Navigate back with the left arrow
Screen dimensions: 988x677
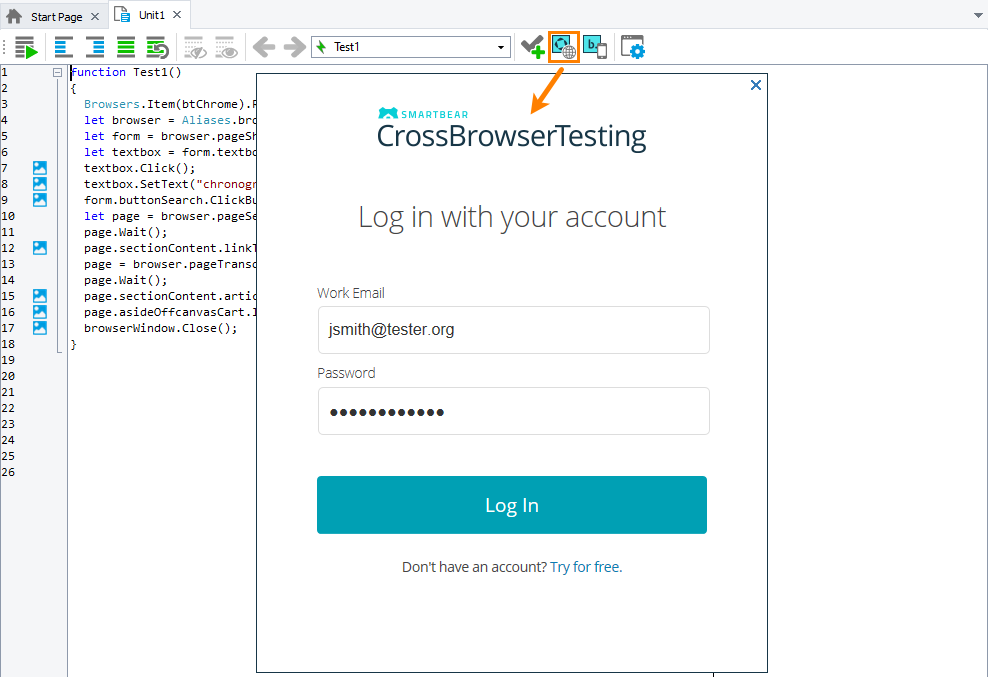coord(264,47)
